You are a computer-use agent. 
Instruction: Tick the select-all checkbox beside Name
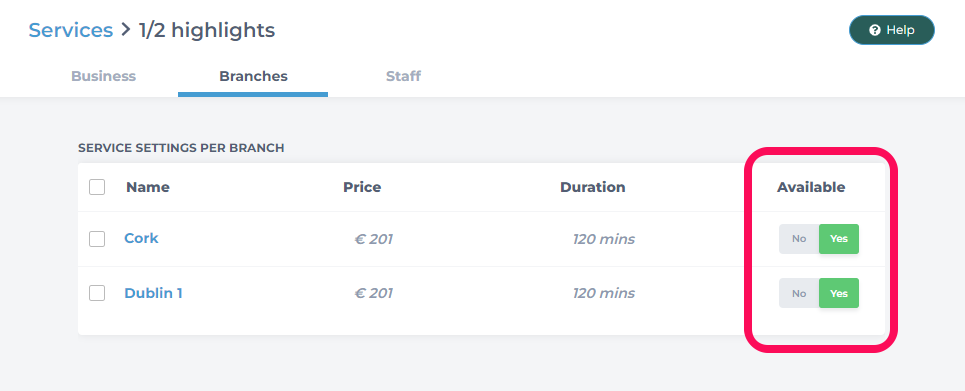[97, 187]
